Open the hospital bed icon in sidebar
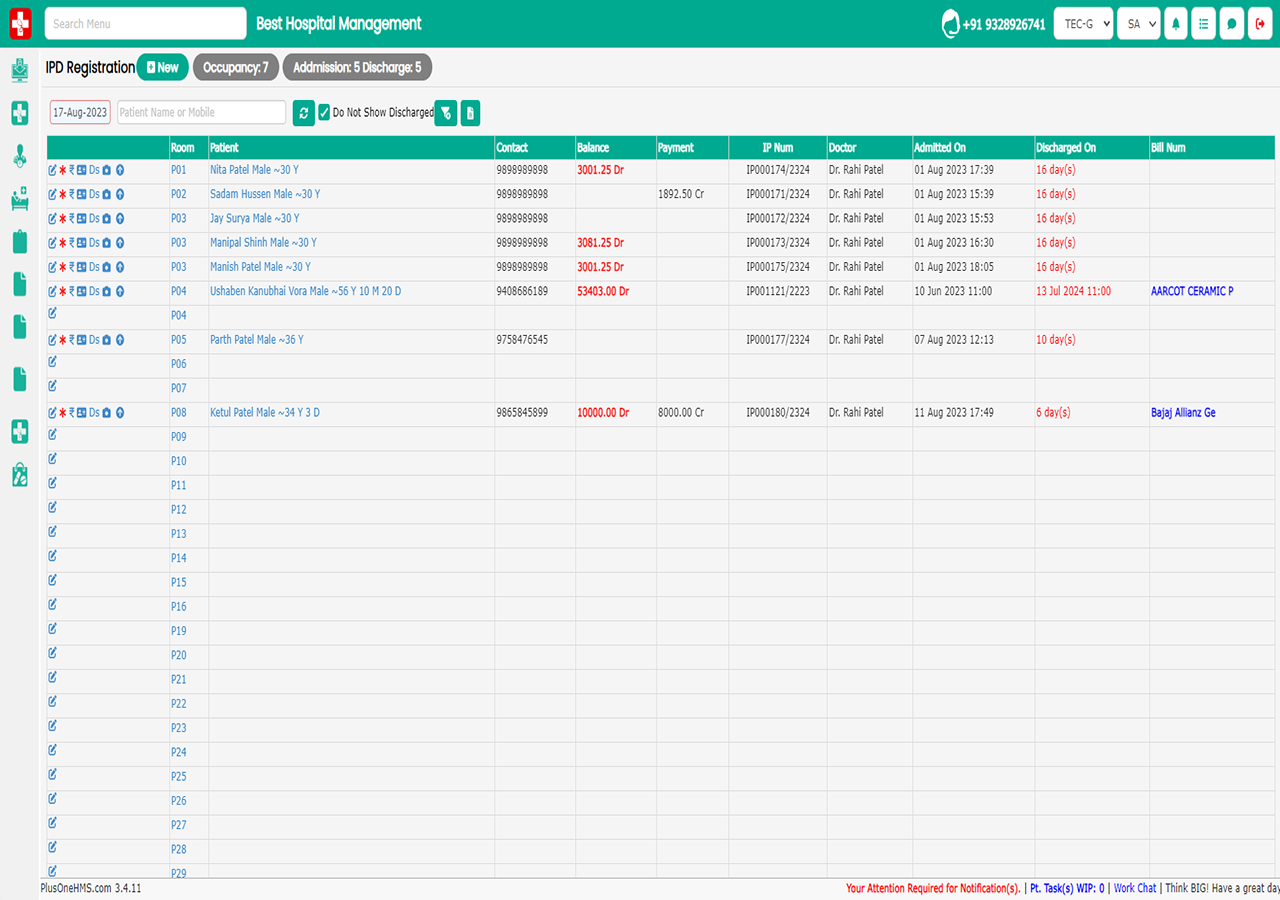This screenshot has height=900, width=1280. pos(19,200)
